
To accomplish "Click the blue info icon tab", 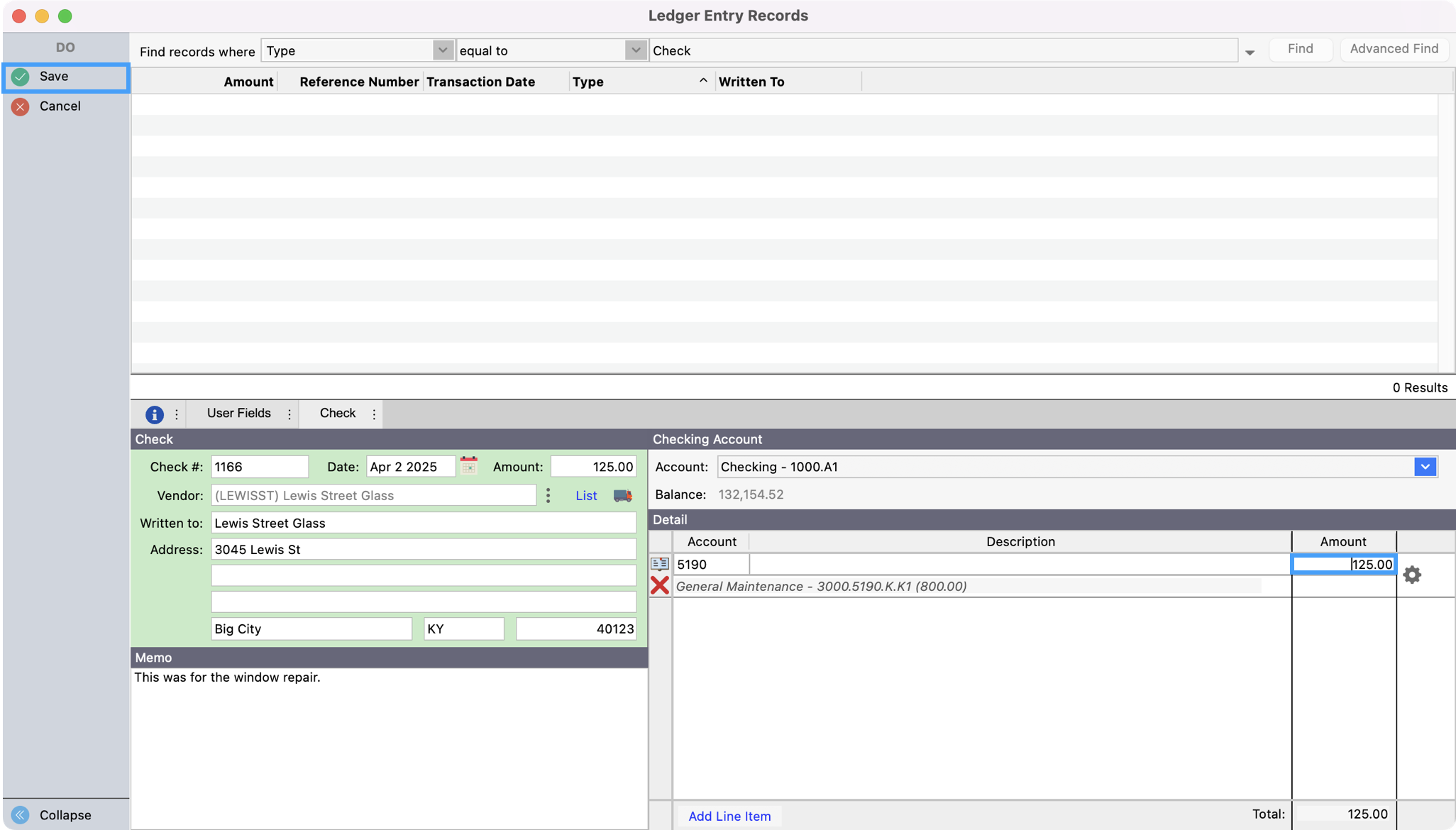I will [x=154, y=414].
